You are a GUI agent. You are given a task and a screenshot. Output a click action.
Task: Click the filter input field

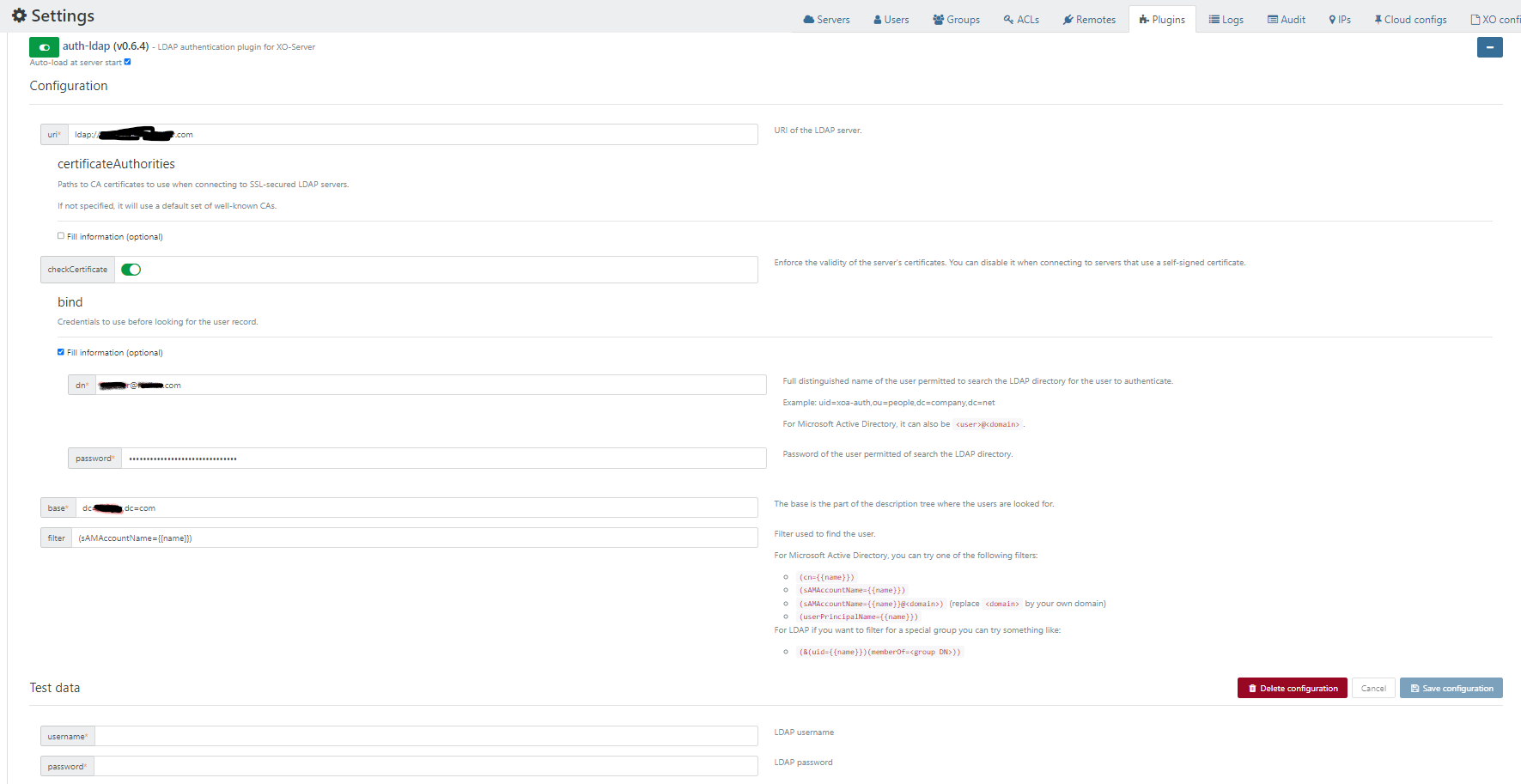point(415,538)
